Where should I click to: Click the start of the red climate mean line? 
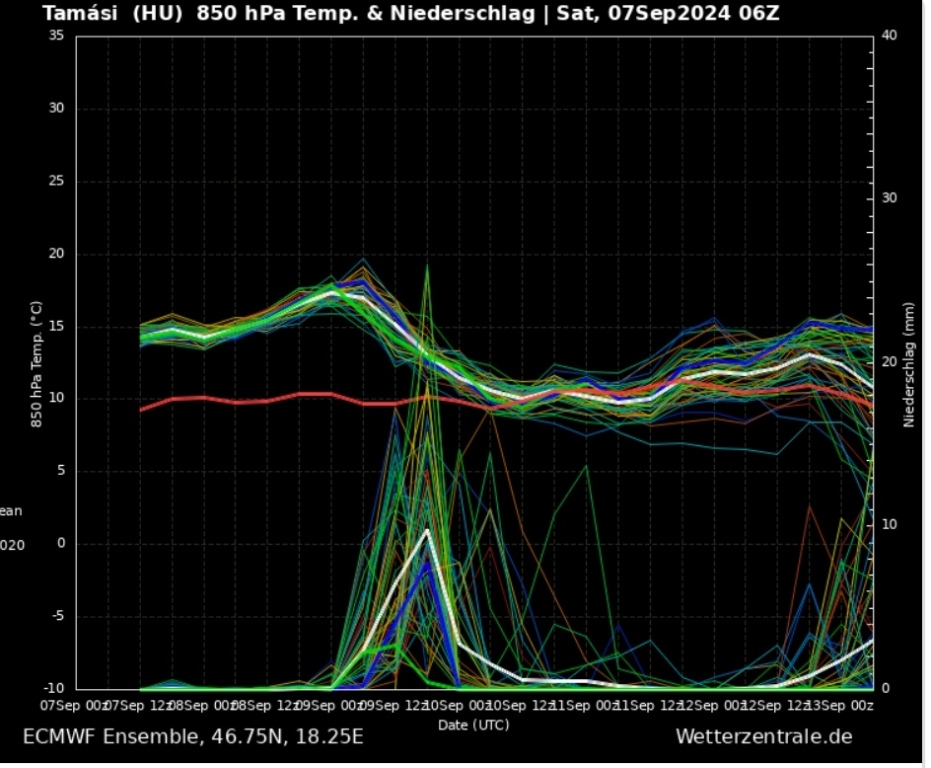click(x=141, y=410)
